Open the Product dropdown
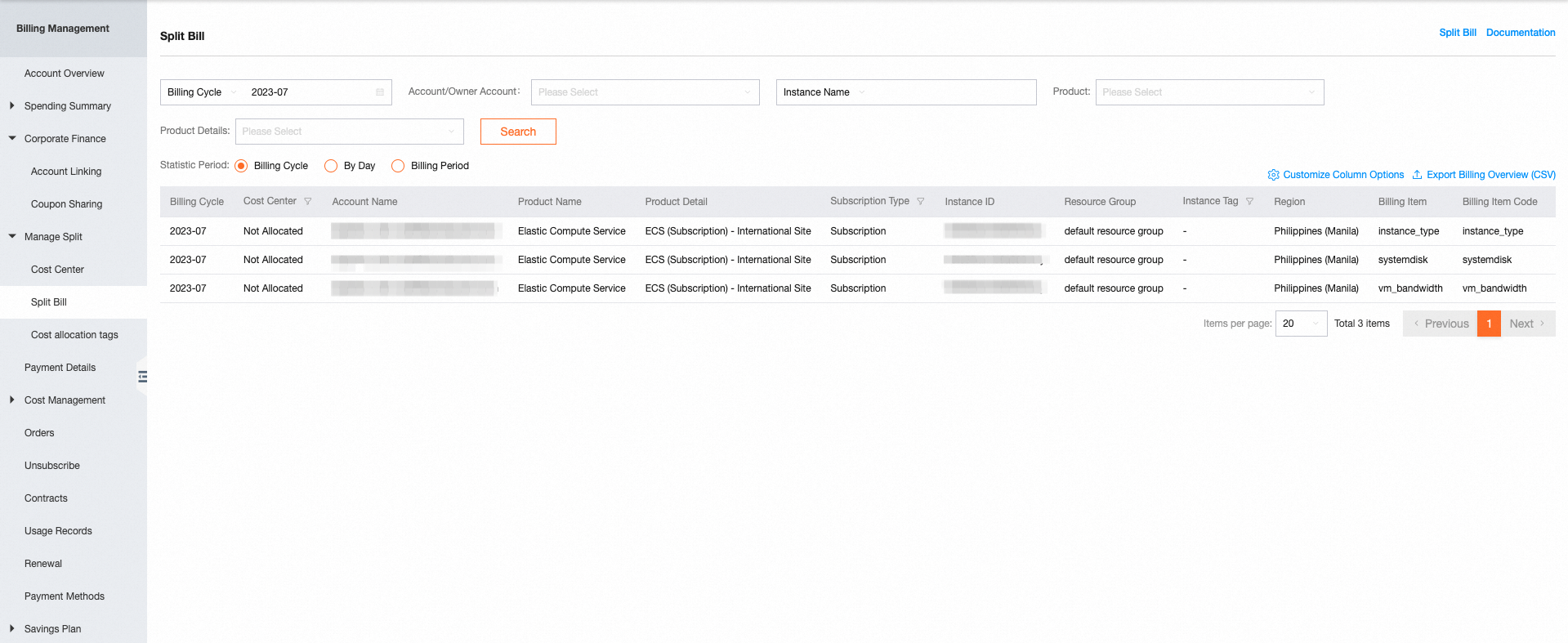Viewport: 1568px width, 643px height. [1209, 92]
